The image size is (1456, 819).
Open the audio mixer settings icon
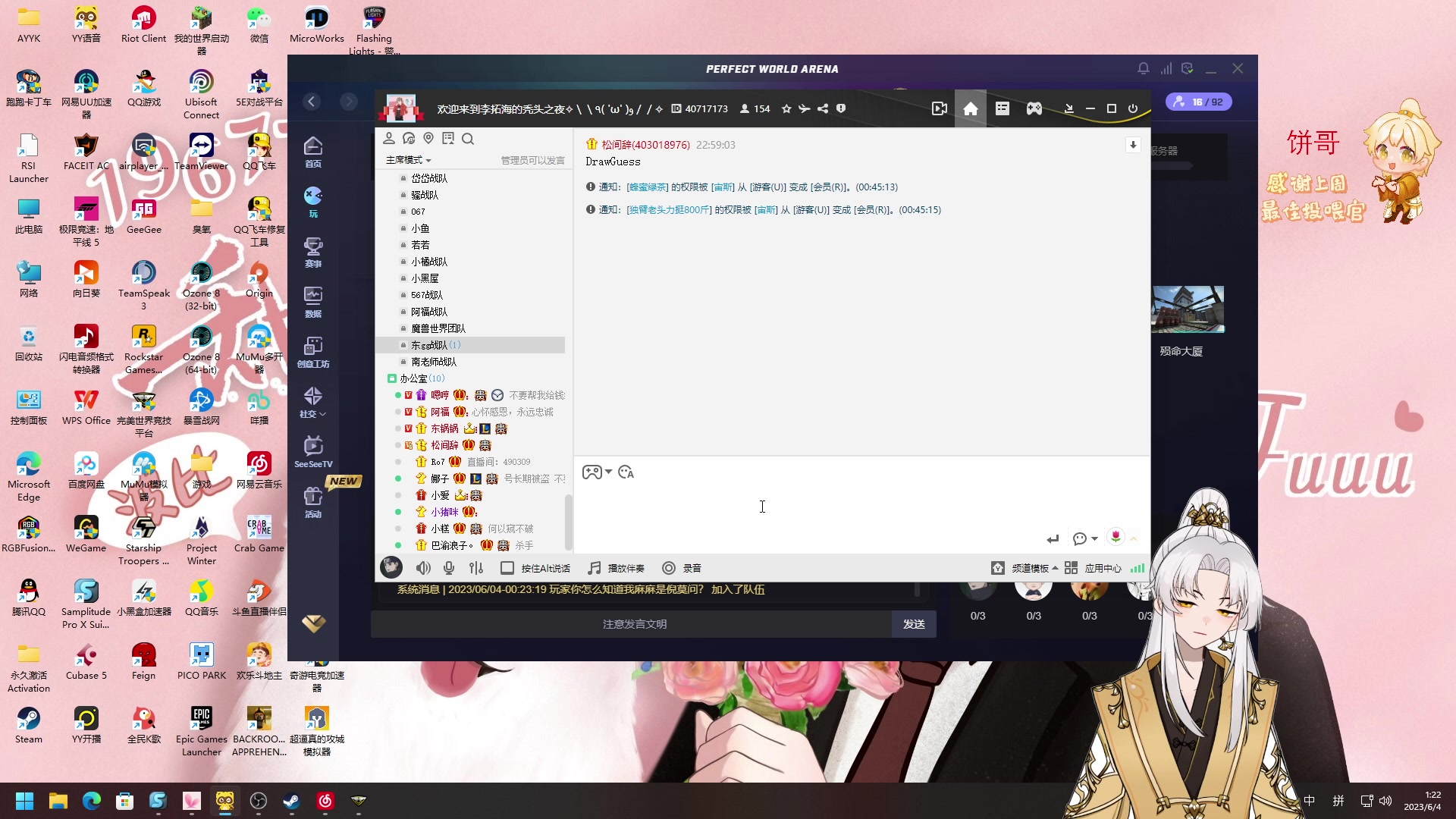tap(476, 568)
